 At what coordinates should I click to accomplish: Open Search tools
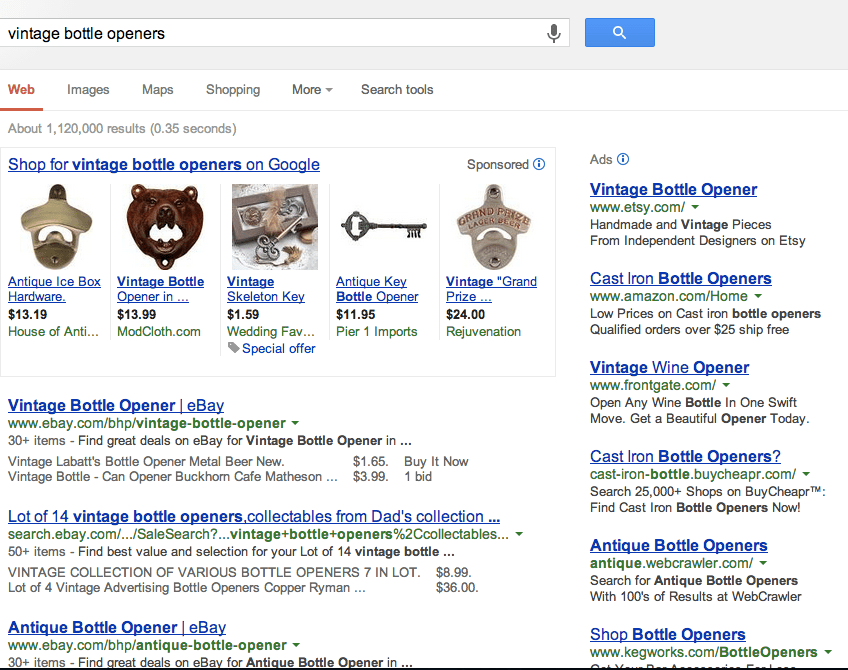coord(397,89)
